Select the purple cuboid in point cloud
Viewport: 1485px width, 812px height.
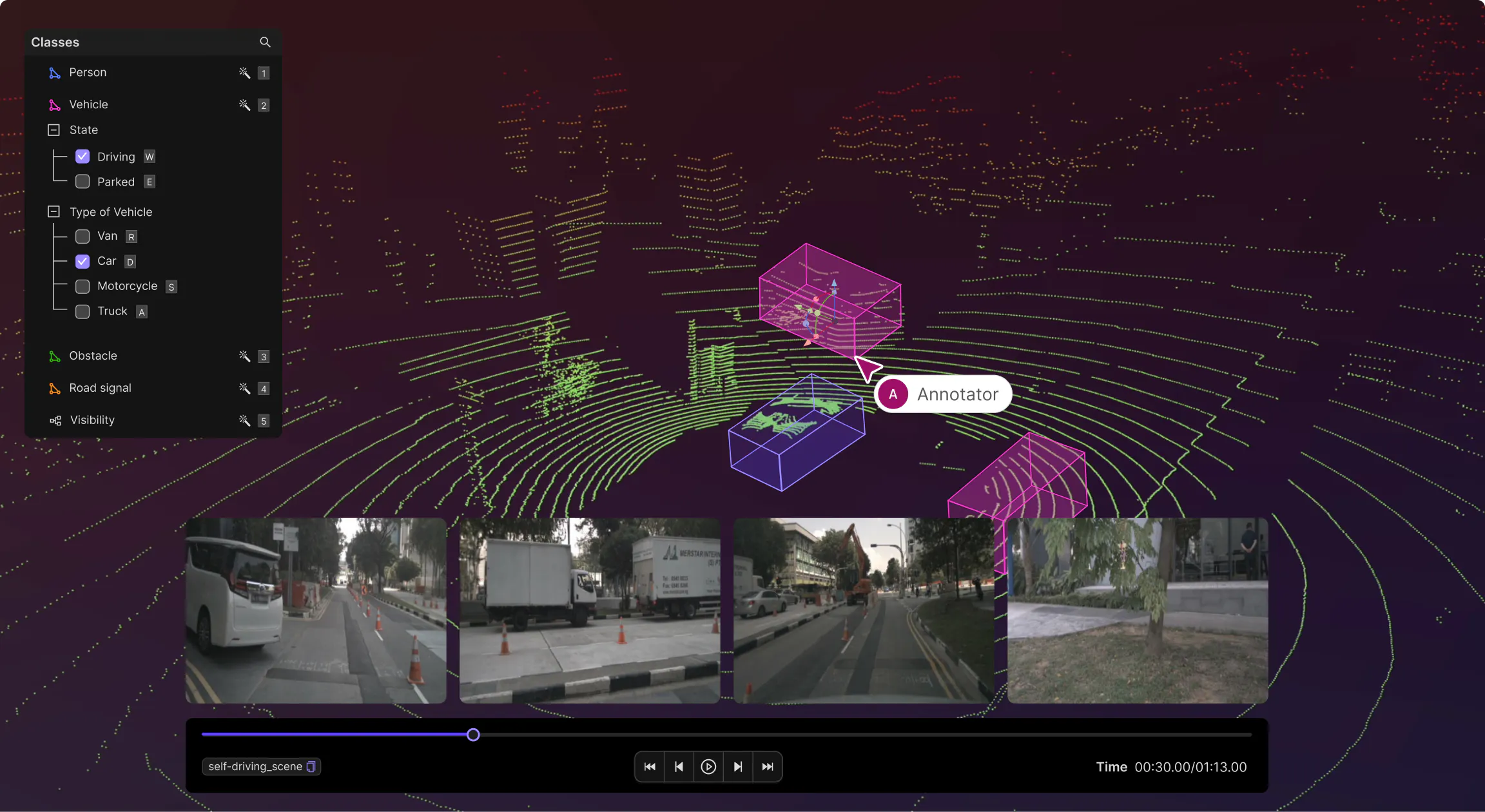pyautogui.click(x=797, y=433)
